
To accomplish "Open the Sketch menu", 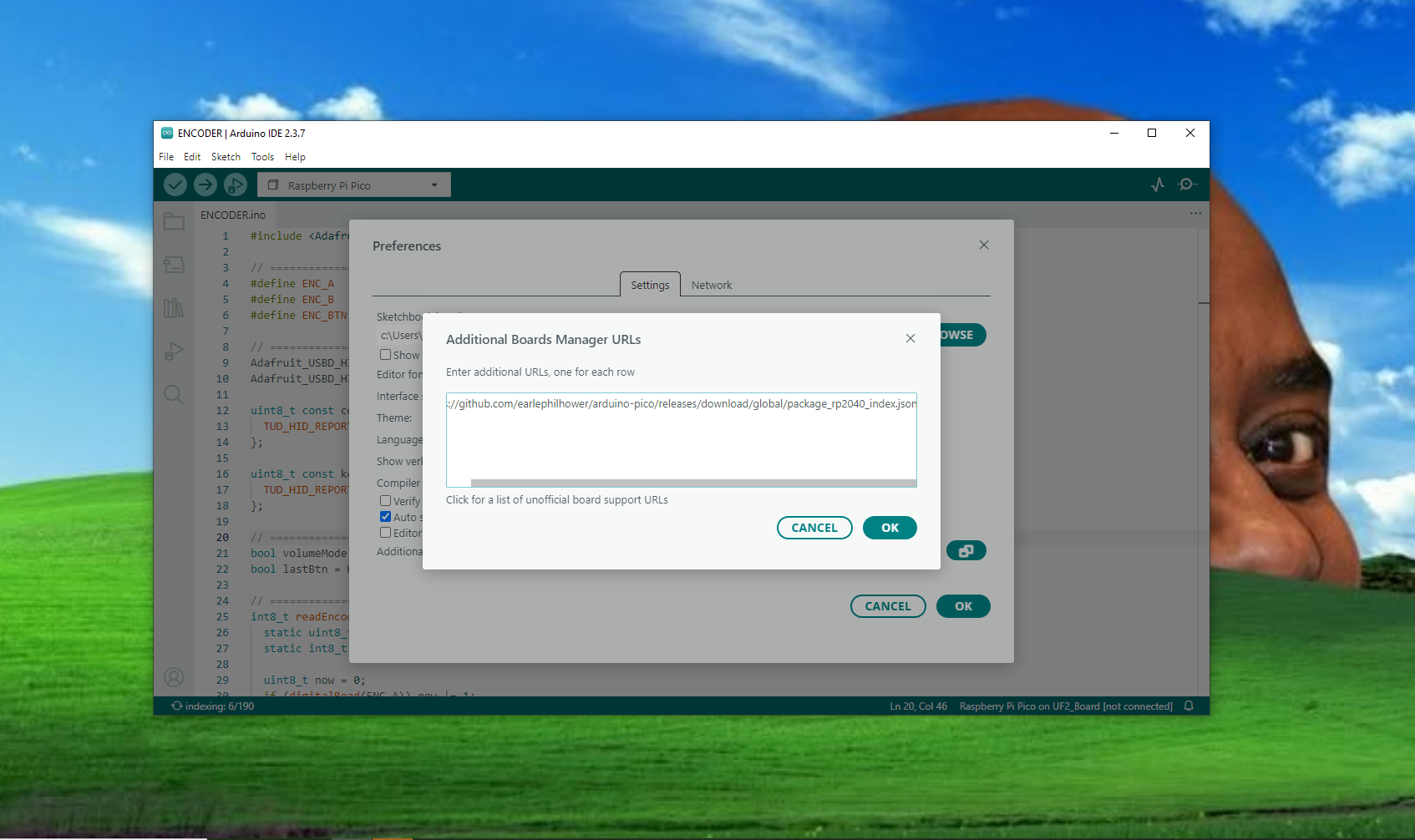I will (x=226, y=157).
